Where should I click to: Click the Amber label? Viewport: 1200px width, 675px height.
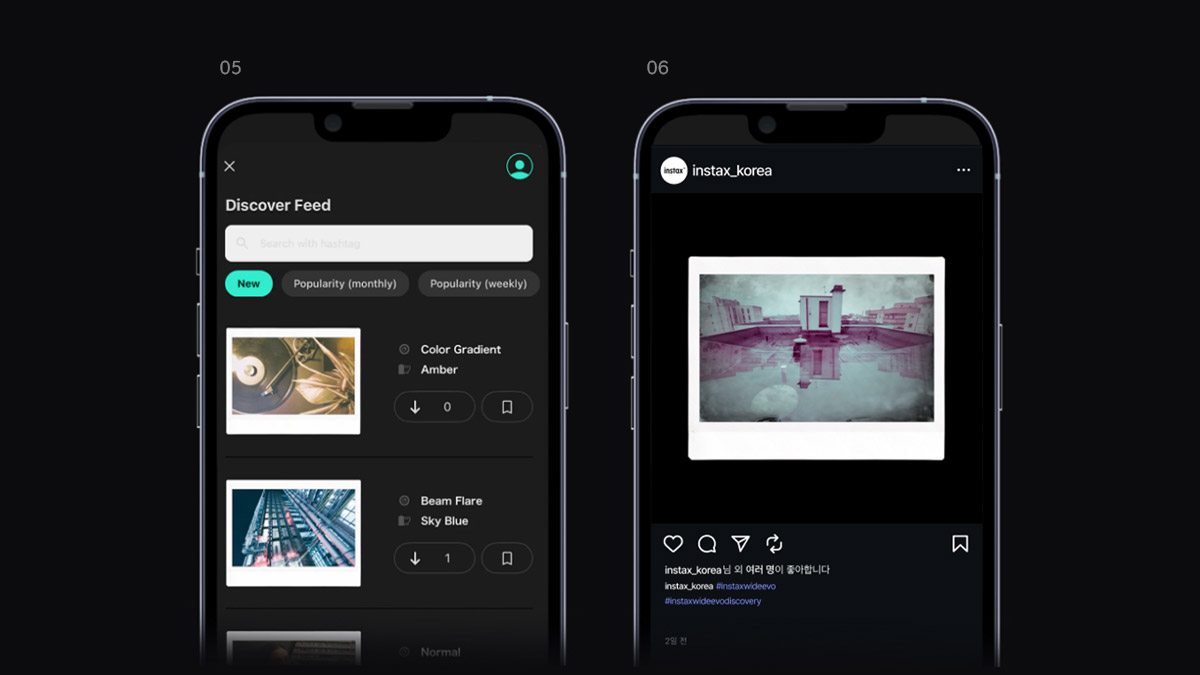439,370
